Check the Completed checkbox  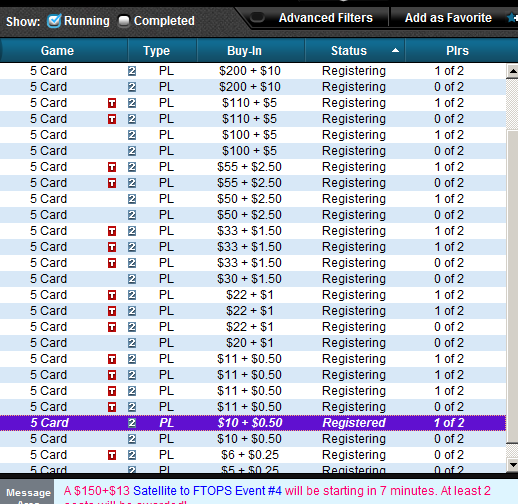(124, 21)
